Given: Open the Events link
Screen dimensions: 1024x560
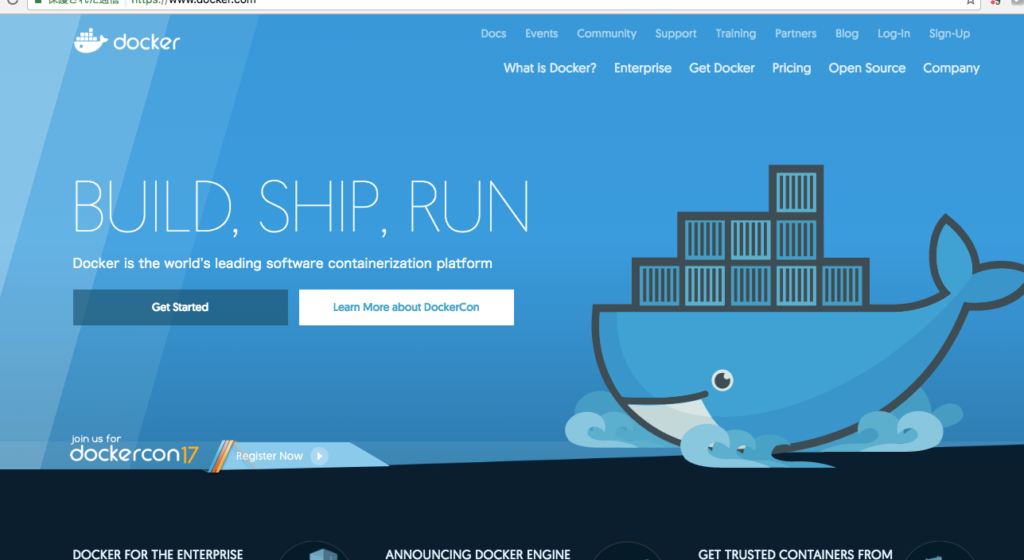Looking at the screenshot, I should [541, 33].
